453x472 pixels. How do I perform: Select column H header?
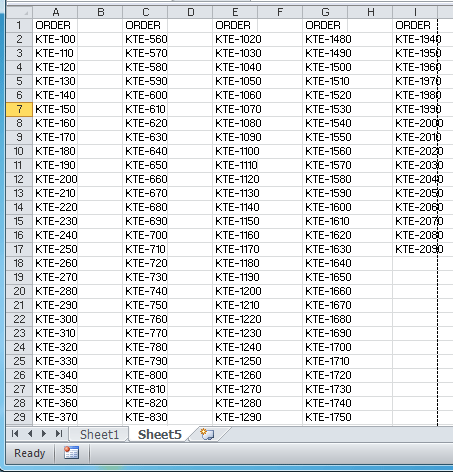click(x=370, y=13)
